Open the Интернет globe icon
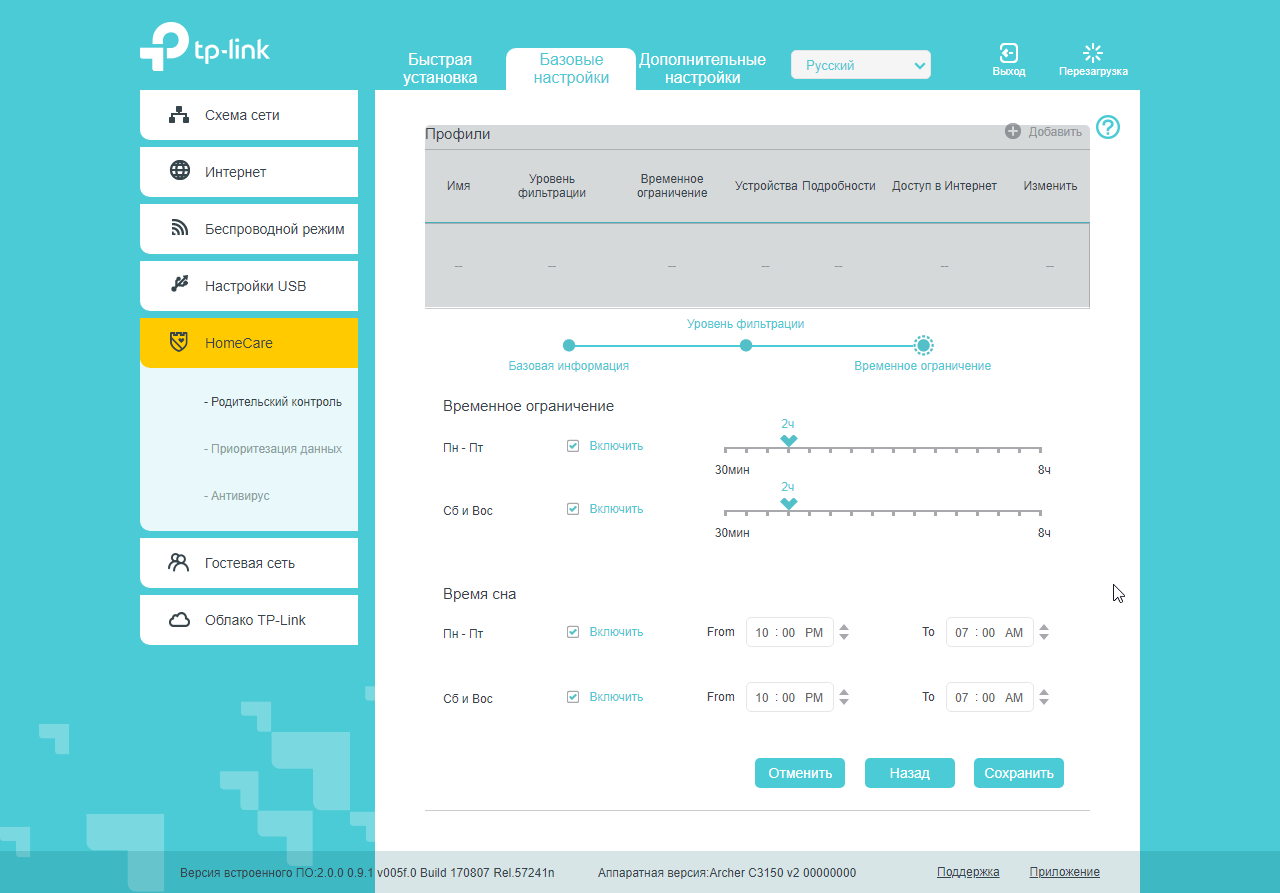 180,171
